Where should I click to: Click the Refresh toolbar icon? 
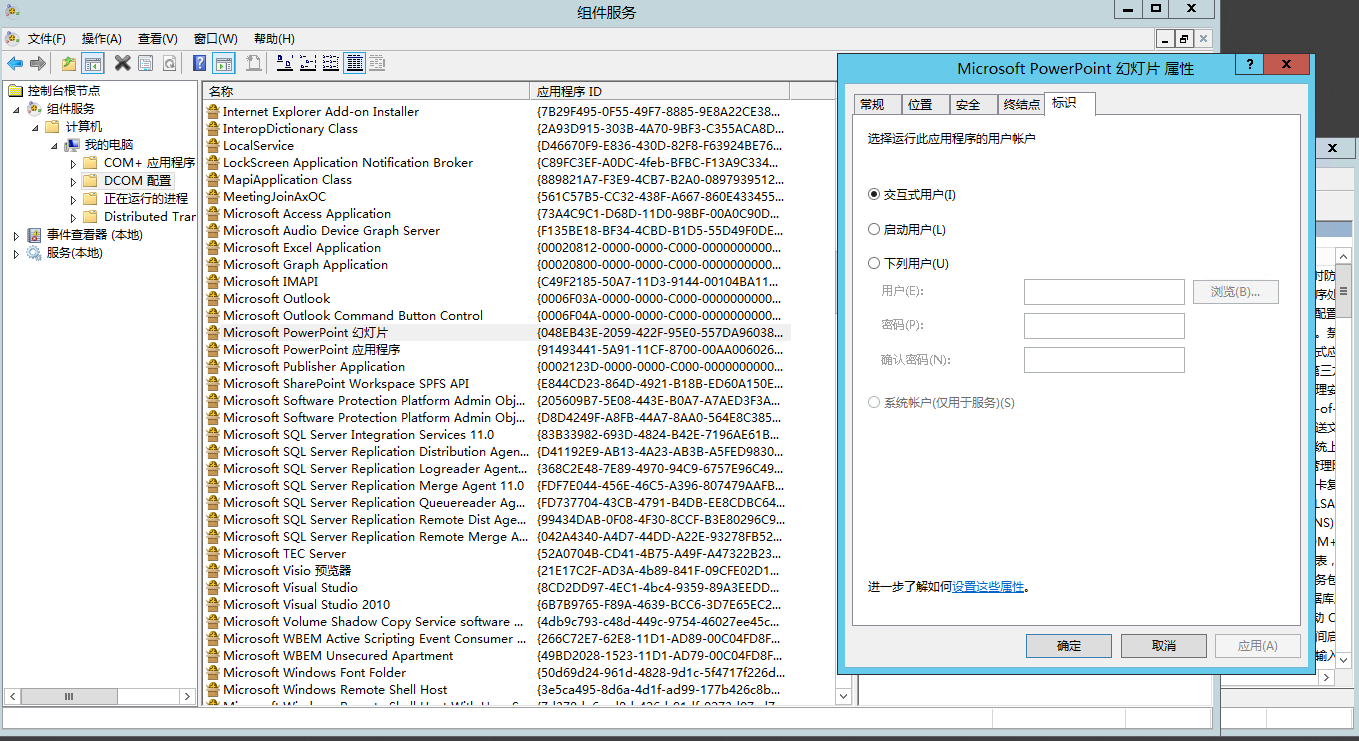click(x=169, y=64)
